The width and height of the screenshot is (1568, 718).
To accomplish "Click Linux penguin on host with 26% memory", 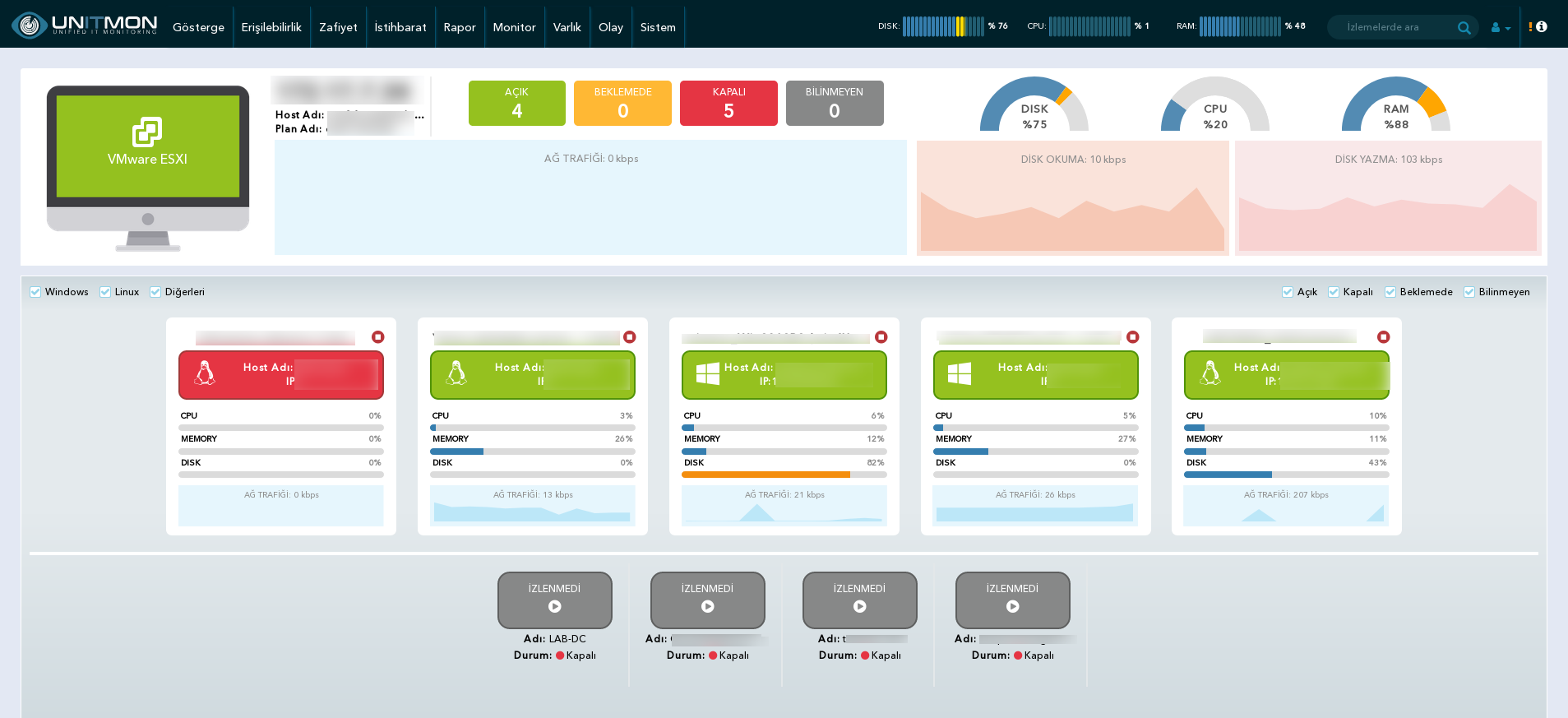I will pos(456,373).
